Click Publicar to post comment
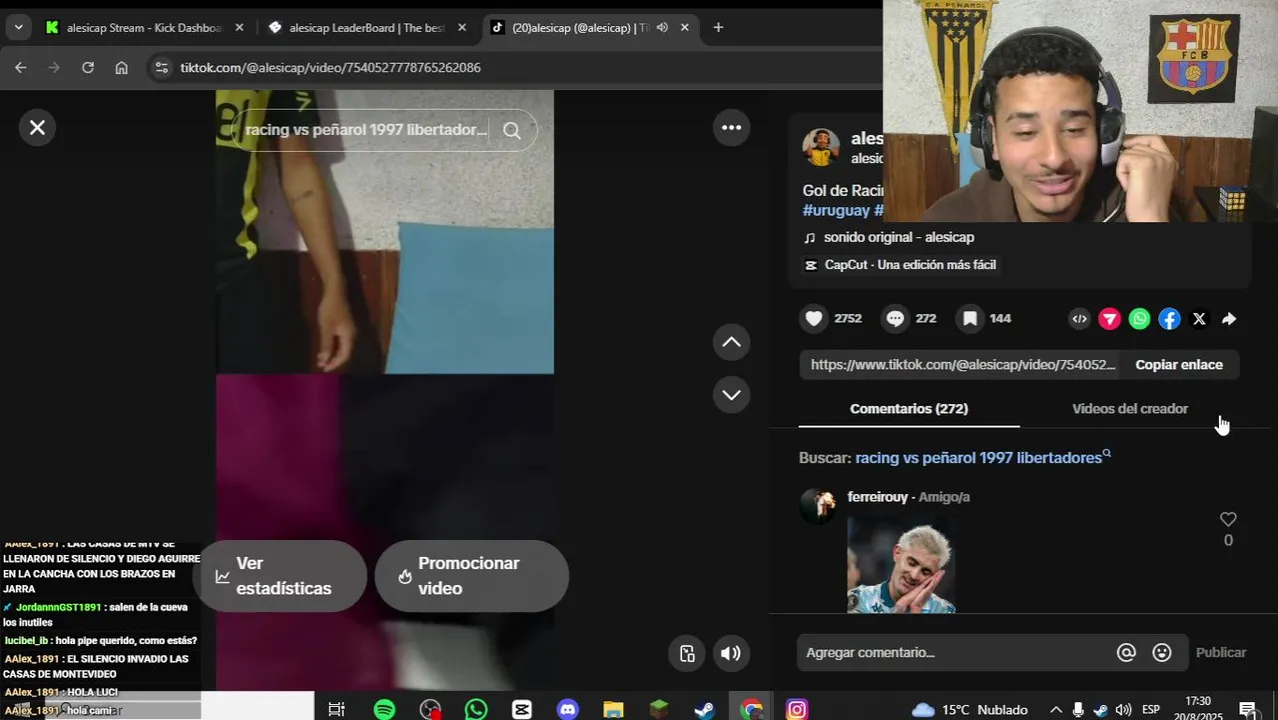This screenshot has width=1278, height=720. pos(1221,653)
